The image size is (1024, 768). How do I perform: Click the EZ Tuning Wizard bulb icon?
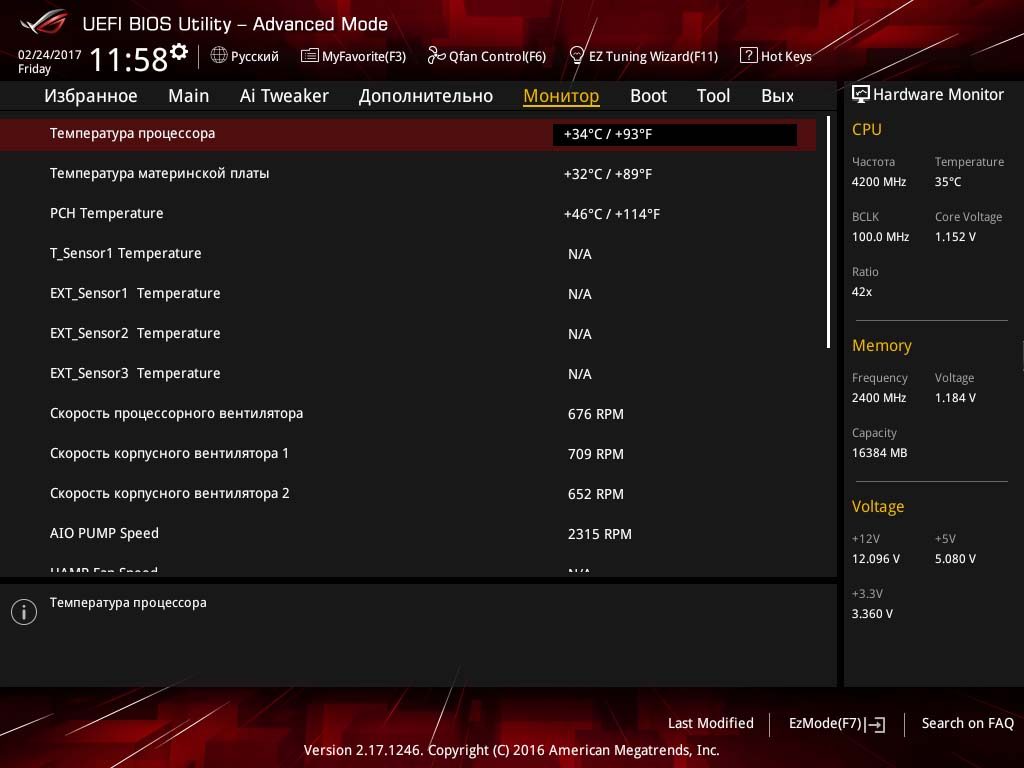point(577,55)
